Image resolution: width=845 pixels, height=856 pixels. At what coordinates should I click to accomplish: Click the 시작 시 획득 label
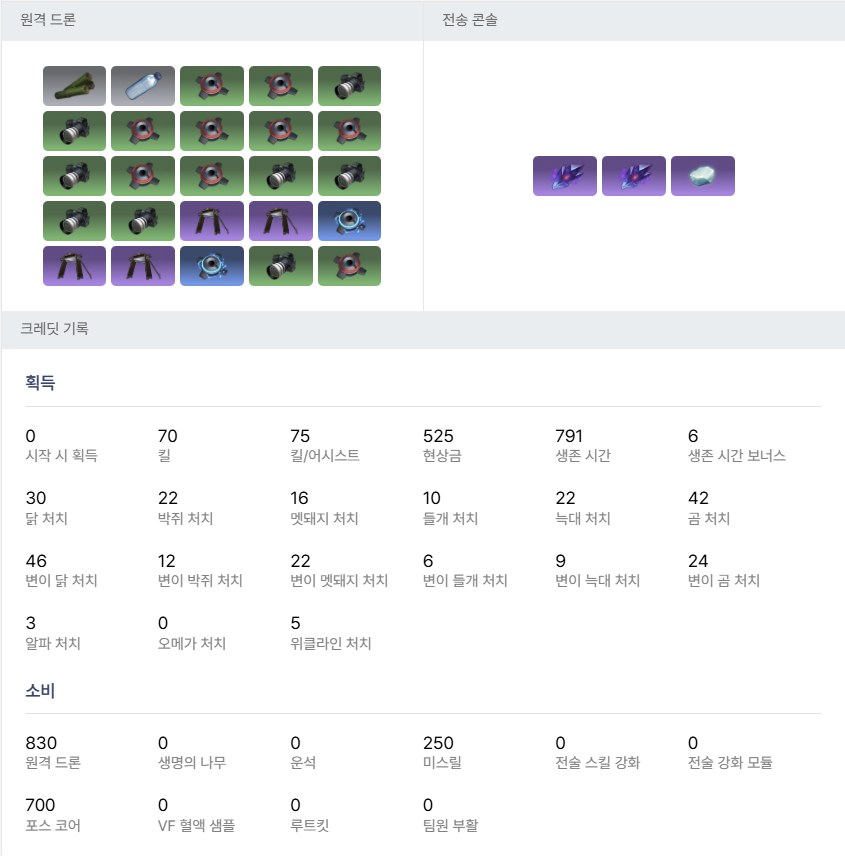point(61,456)
